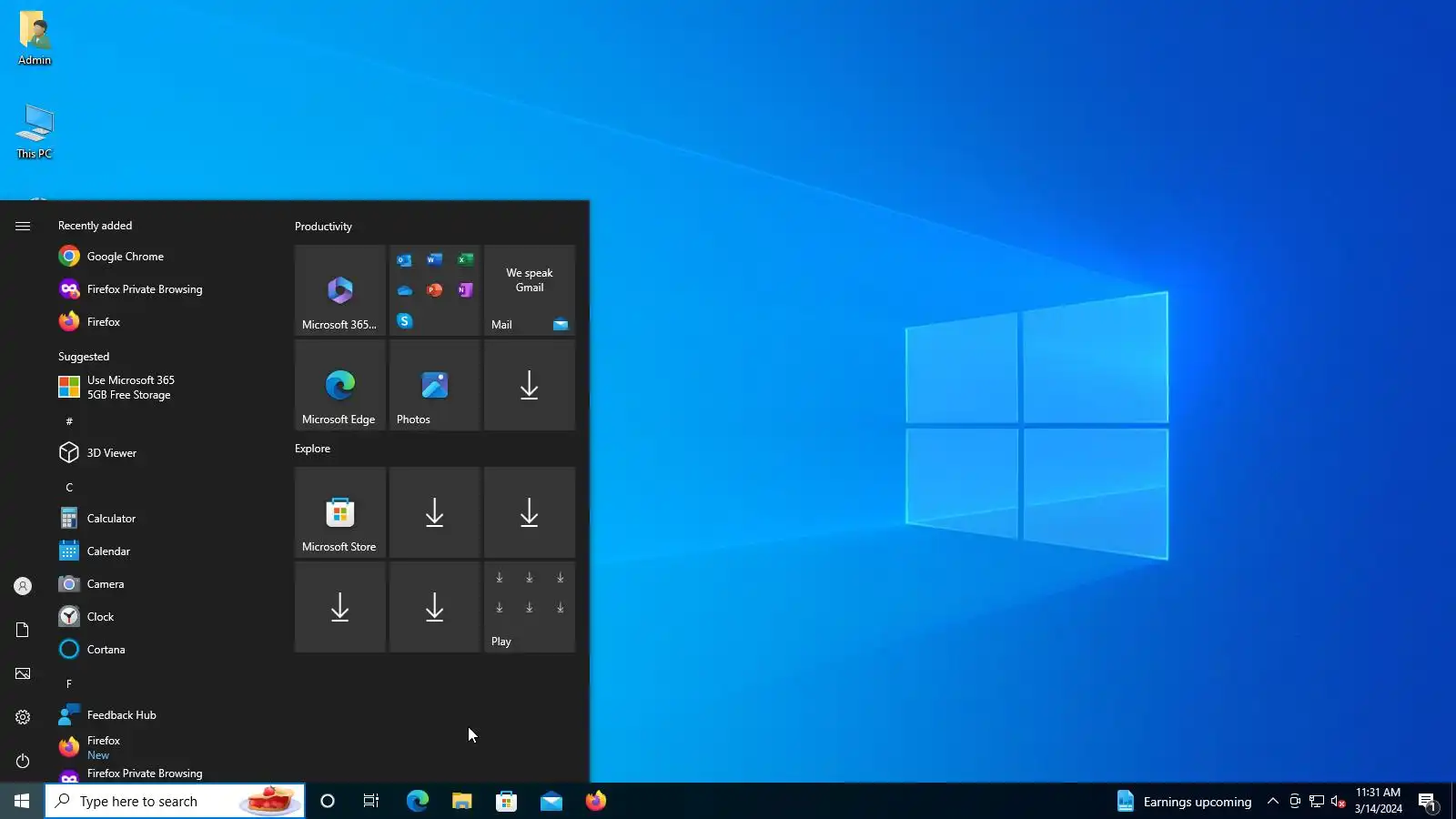Expand the Start menu hamburger
Image resolution: width=1456 pixels, height=819 pixels.
point(23,226)
